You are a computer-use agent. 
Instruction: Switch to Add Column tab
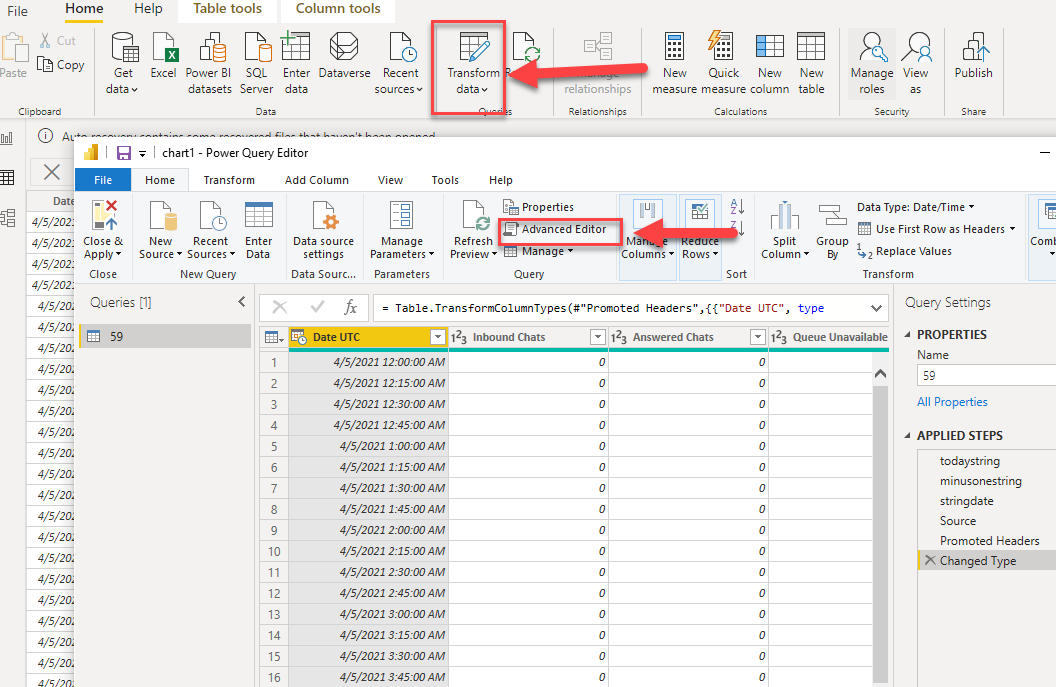pos(317,180)
